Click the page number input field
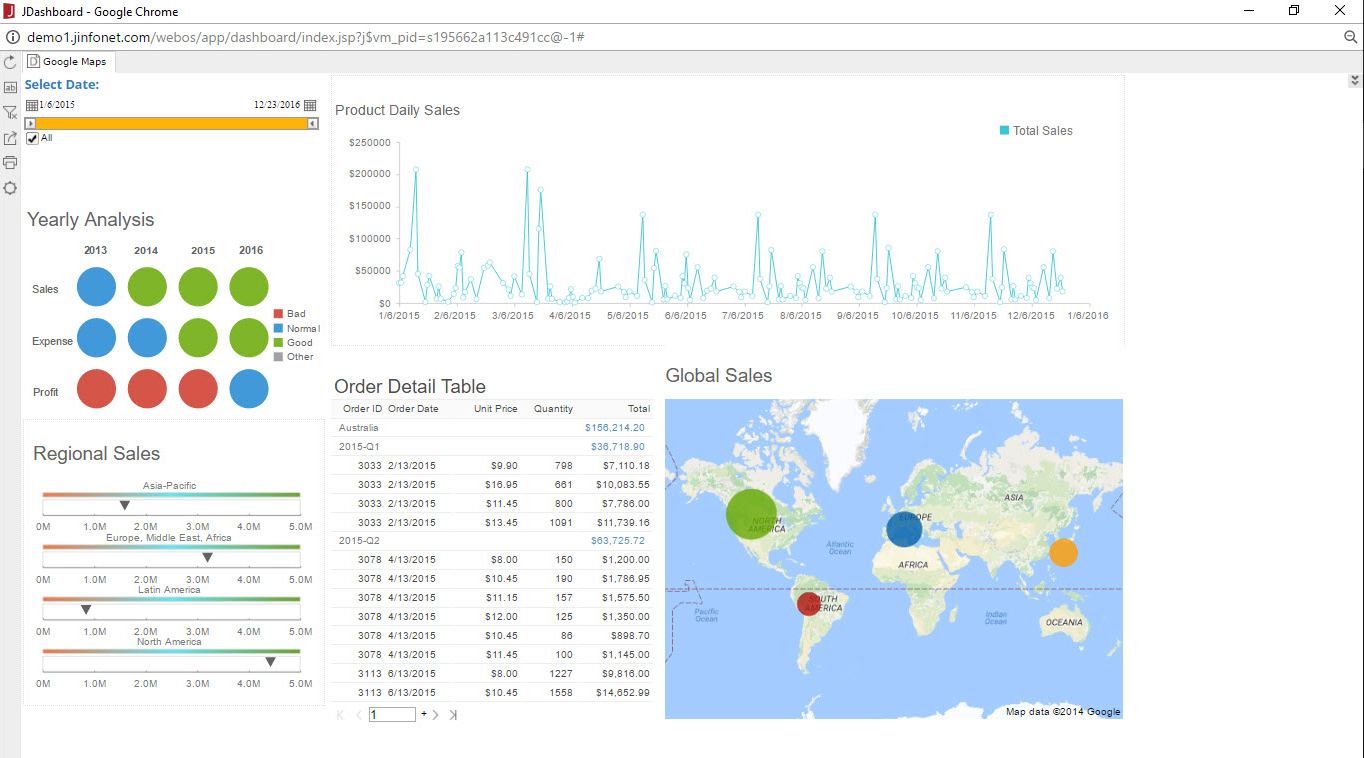 392,715
